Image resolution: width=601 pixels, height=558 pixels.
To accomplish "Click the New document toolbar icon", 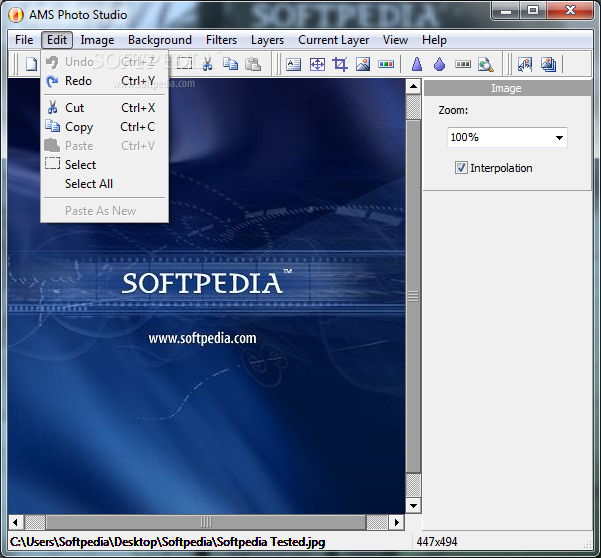I will tap(31, 64).
